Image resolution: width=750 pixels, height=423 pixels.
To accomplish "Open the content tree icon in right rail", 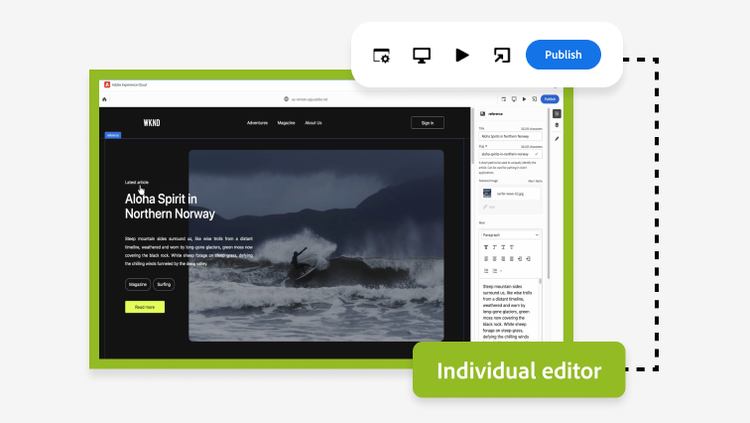I will click(557, 126).
